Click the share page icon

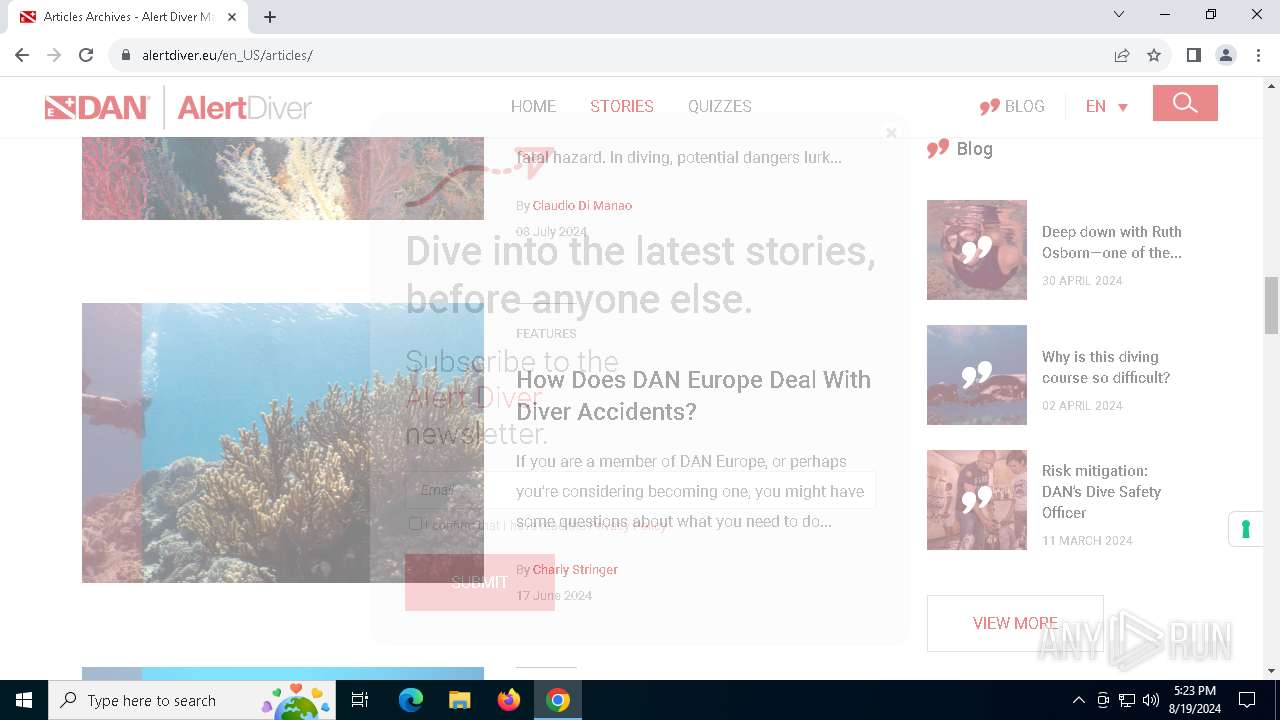(1122, 55)
